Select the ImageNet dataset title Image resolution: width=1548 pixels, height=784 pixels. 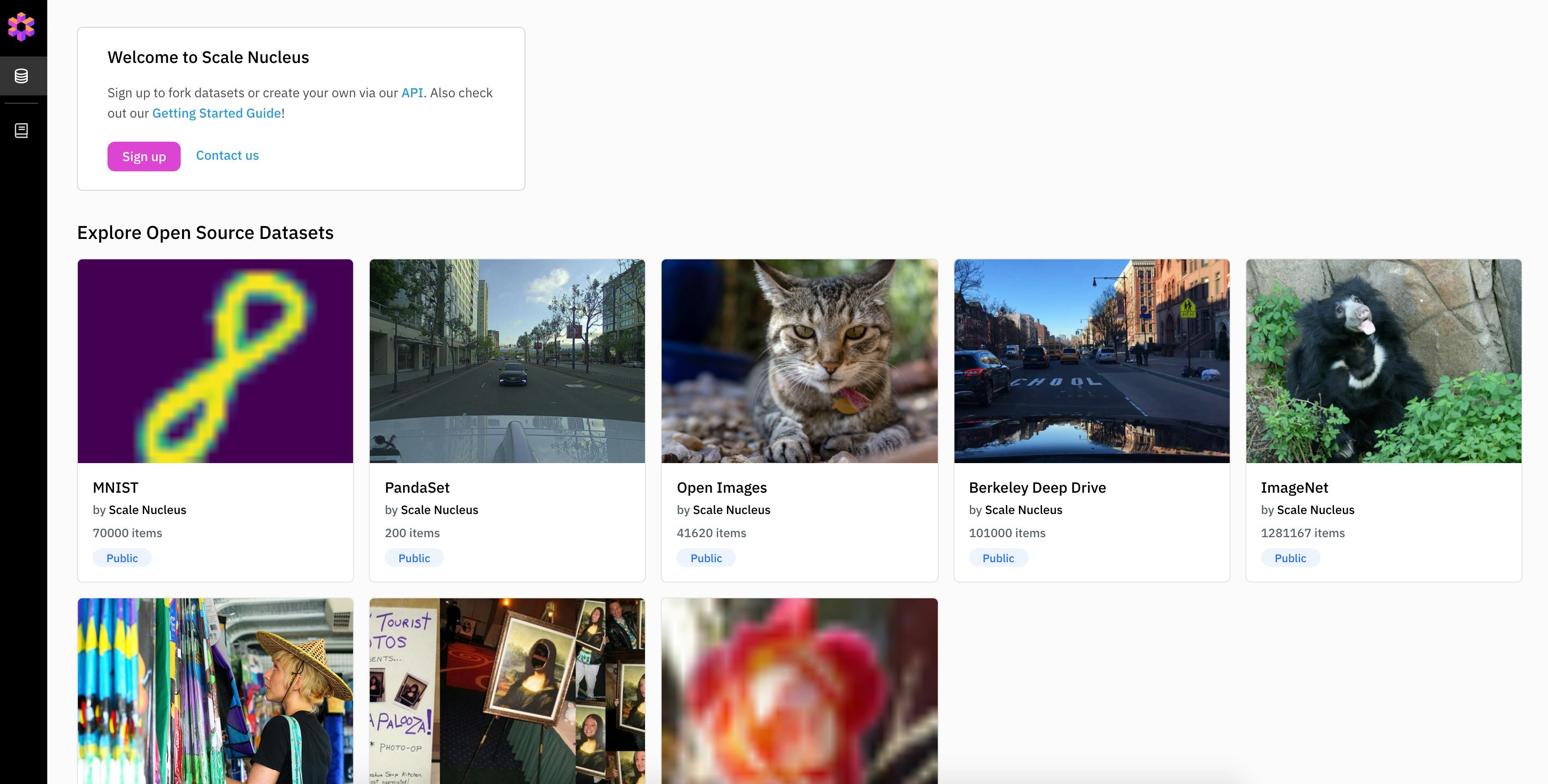point(1295,488)
